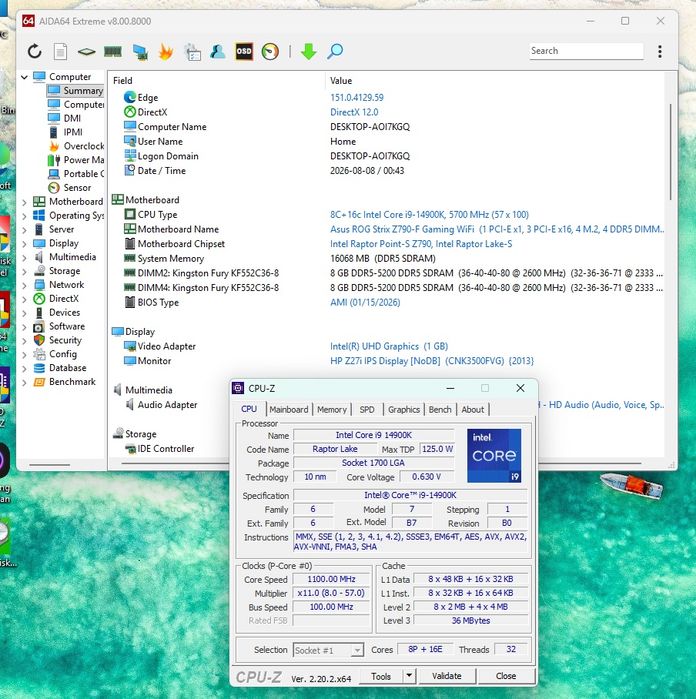Switch to the Graphics tab in CPU-Z
The image size is (696, 699).
(x=404, y=409)
